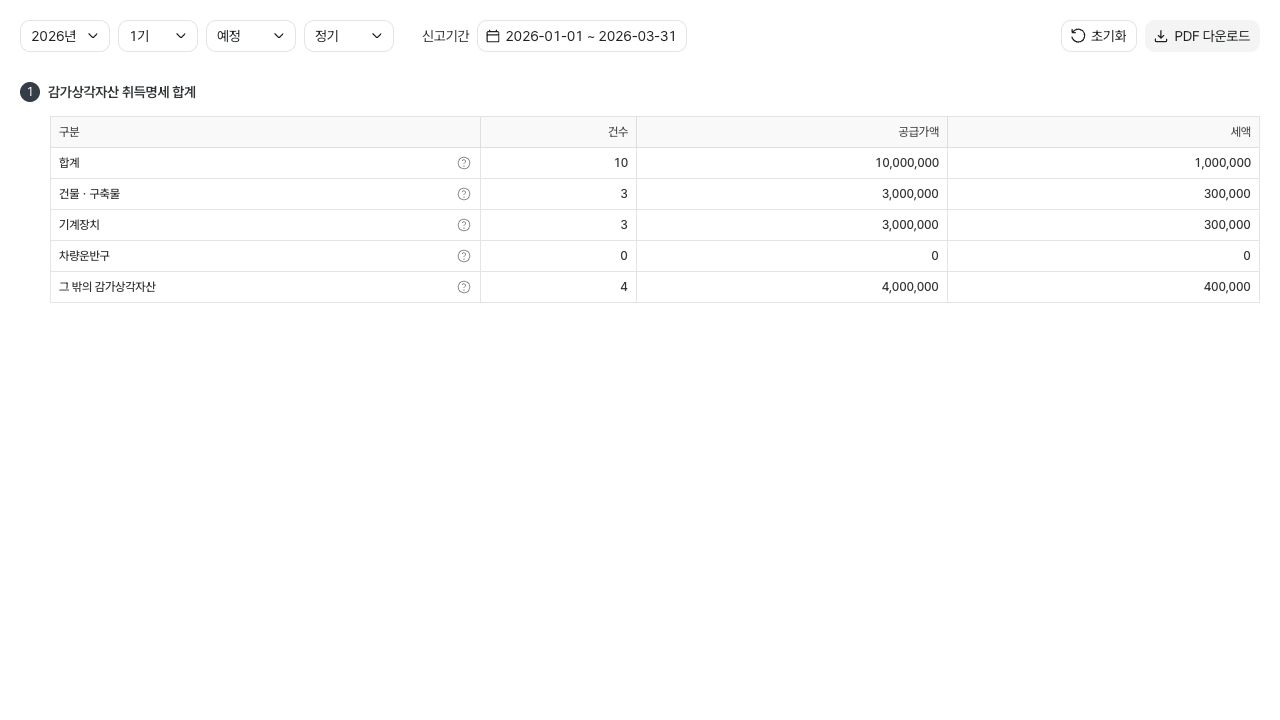This screenshot has width=1280, height=720.
Task: Open the 2026년 year dropdown
Action: (65, 36)
